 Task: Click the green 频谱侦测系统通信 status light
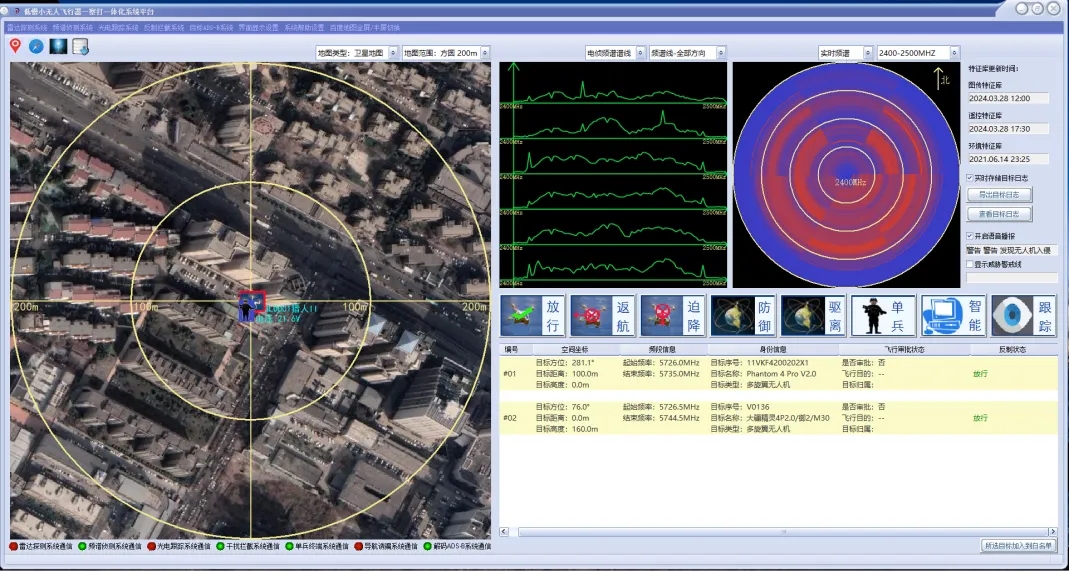(x=82, y=546)
